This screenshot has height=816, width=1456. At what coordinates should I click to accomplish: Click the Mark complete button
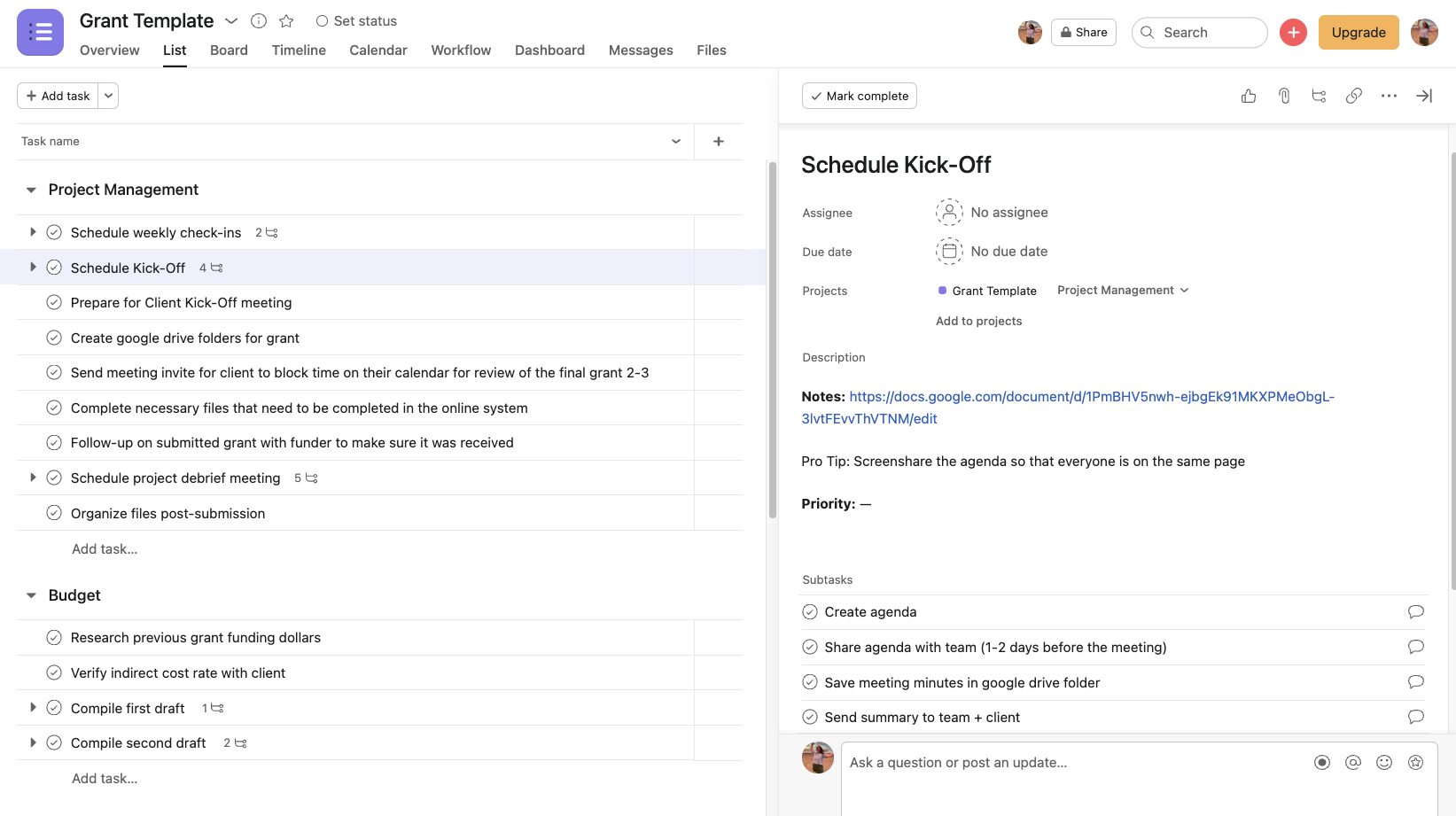pos(859,96)
